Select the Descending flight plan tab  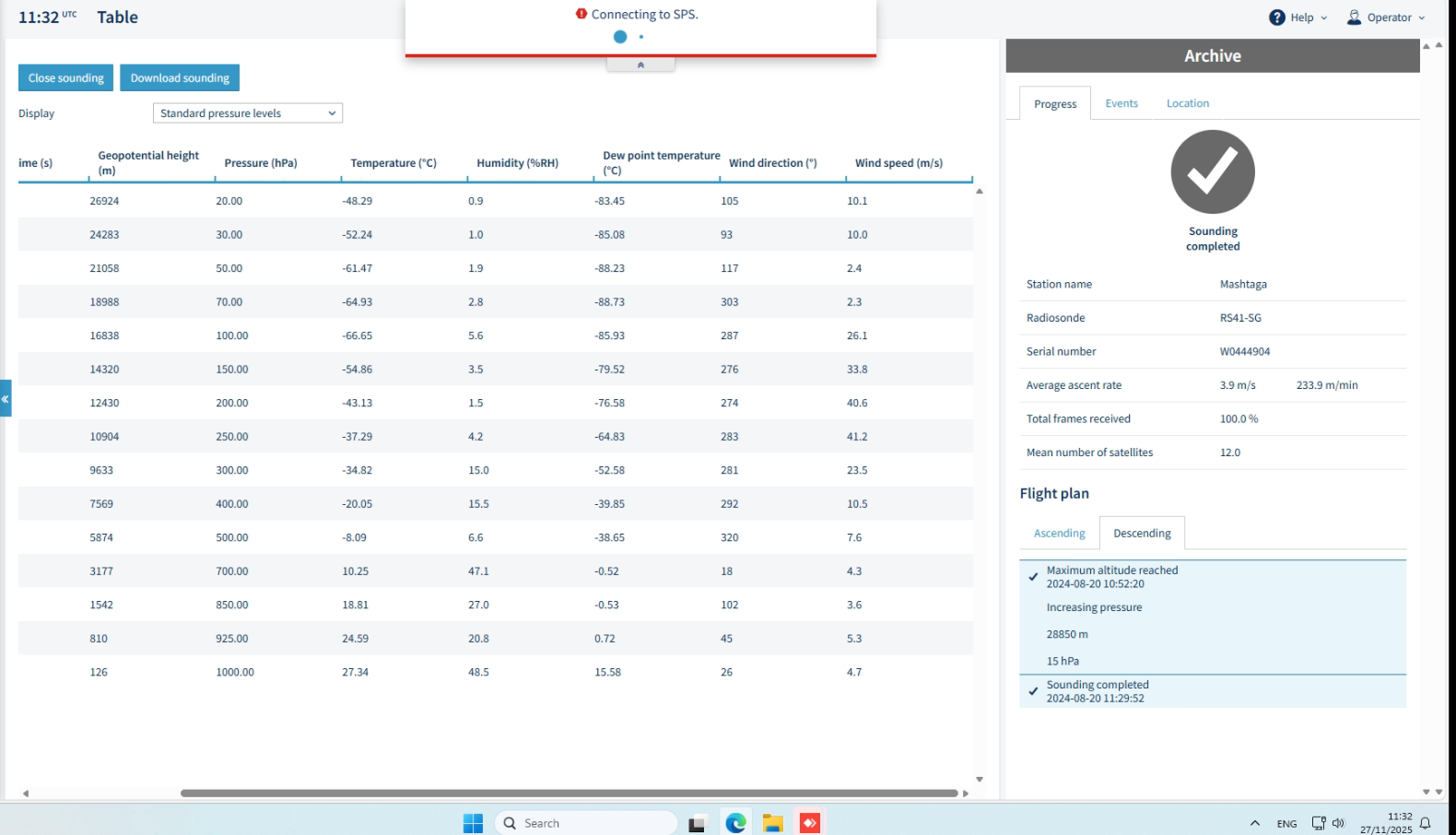pyautogui.click(x=1143, y=534)
